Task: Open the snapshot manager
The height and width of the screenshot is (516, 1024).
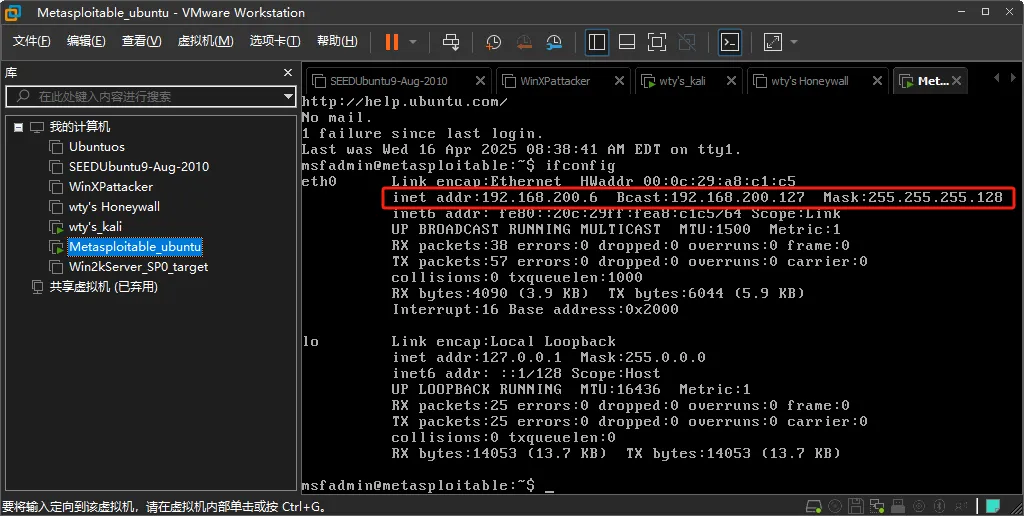Action: 554,42
